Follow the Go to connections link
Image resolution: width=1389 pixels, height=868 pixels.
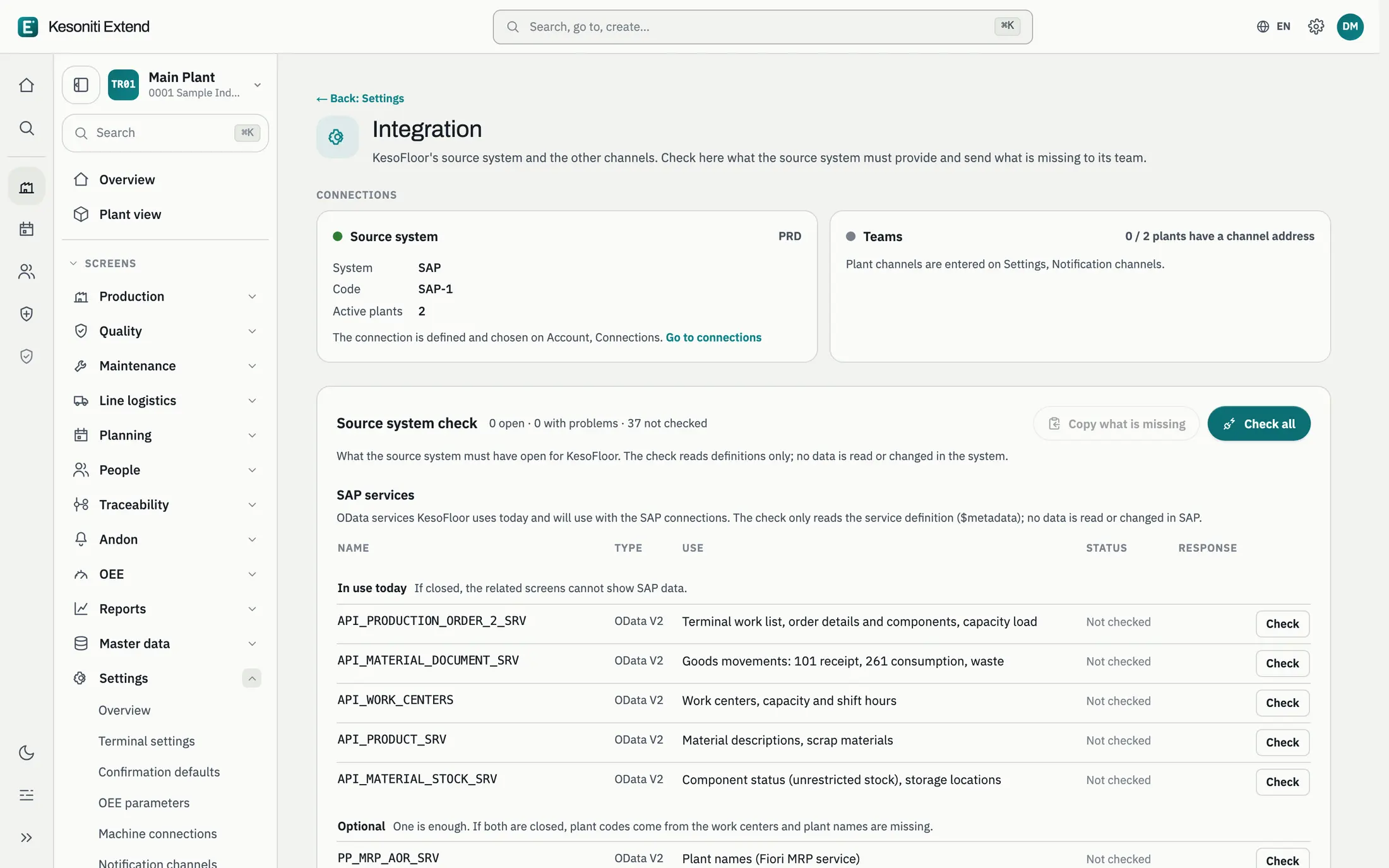(x=713, y=338)
